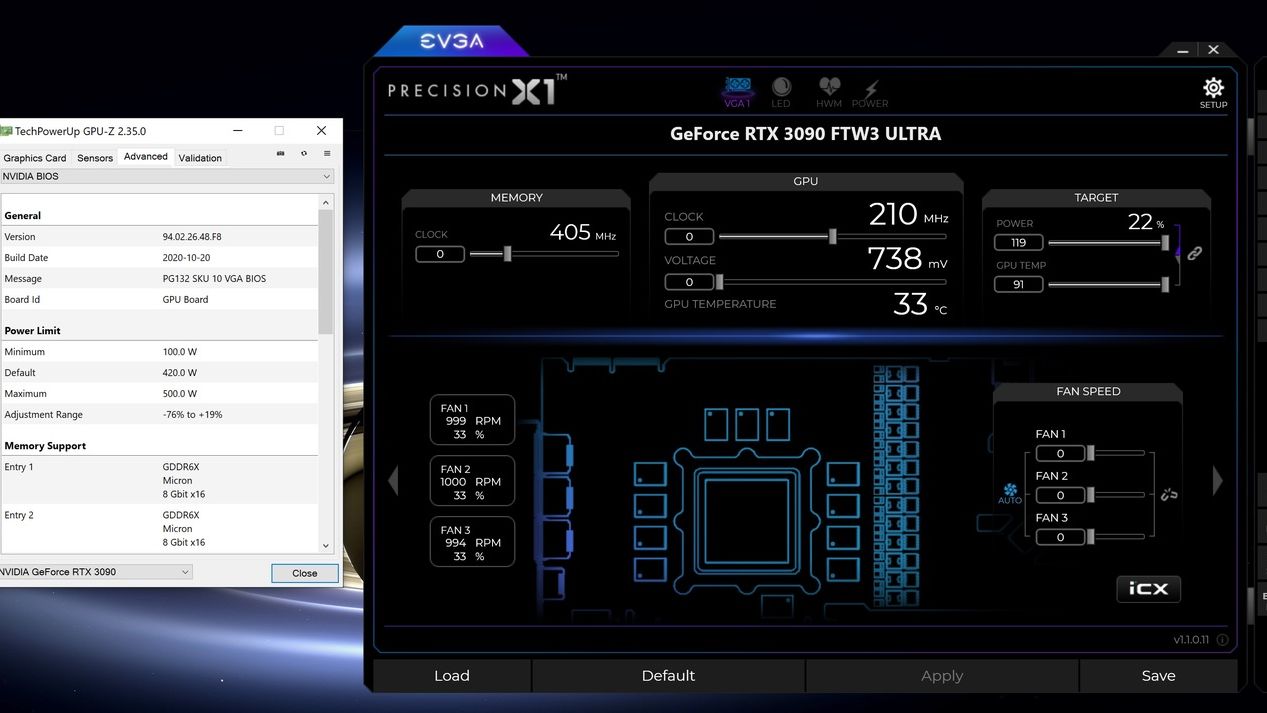Image resolution: width=1267 pixels, height=713 pixels.
Task: Click the Default 420.0 W power limit value
Action: (180, 373)
